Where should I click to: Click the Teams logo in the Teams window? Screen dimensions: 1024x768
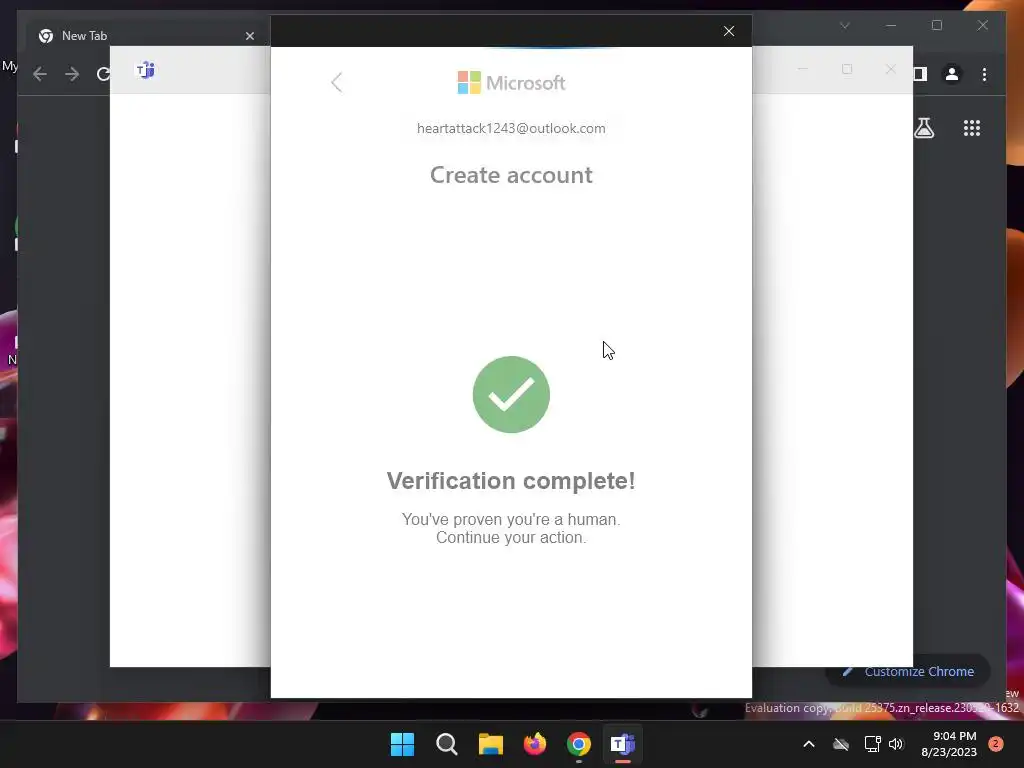click(x=145, y=70)
